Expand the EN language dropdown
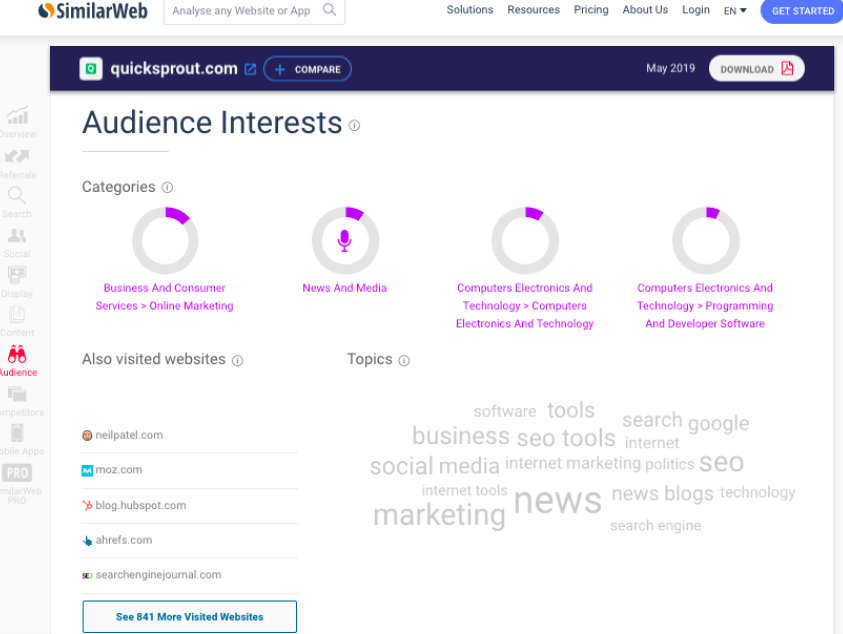843x634 pixels. tap(735, 11)
